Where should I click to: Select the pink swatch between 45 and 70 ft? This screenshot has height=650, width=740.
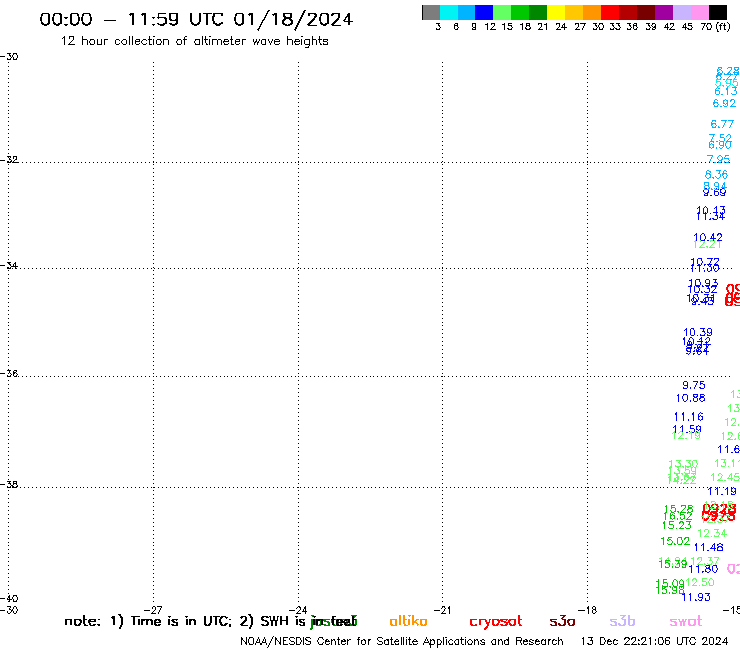coord(699,12)
